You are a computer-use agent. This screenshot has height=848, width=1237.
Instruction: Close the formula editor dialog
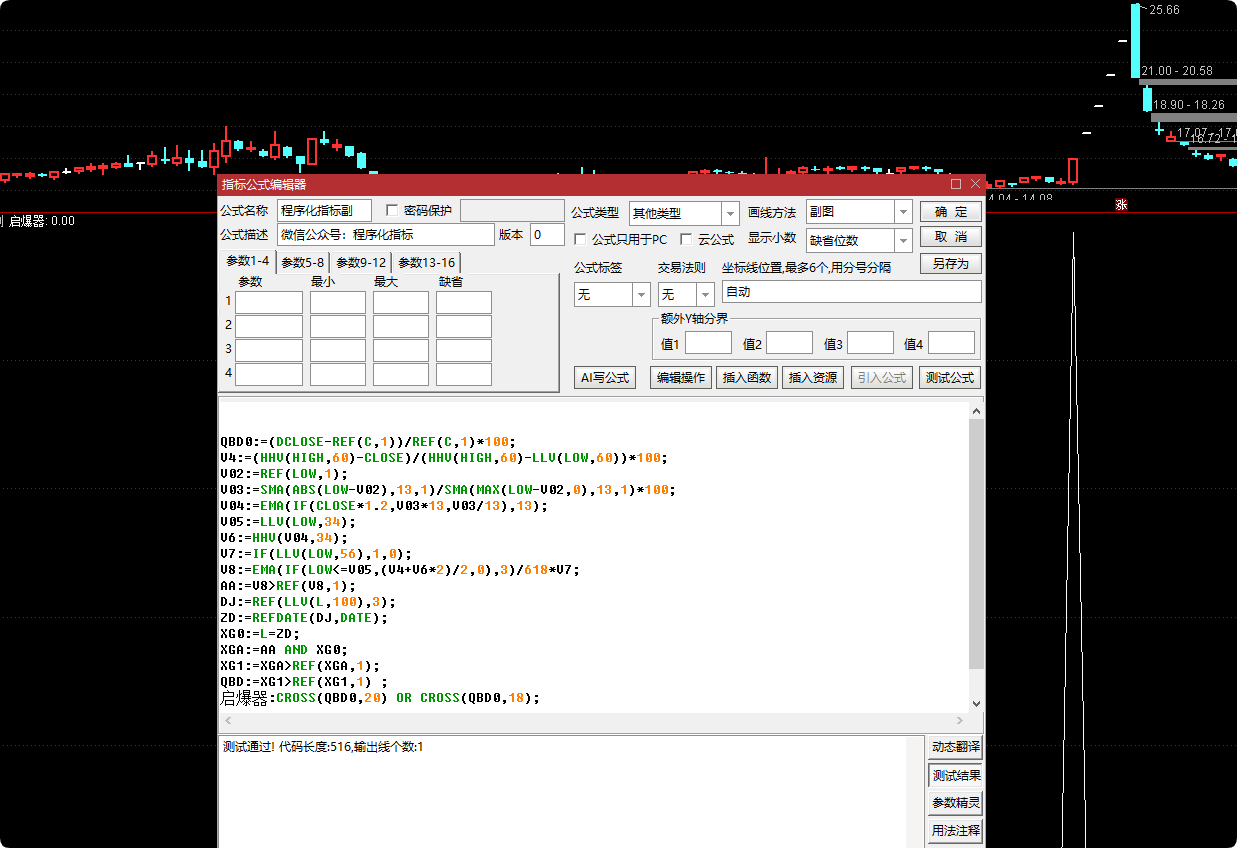(976, 184)
